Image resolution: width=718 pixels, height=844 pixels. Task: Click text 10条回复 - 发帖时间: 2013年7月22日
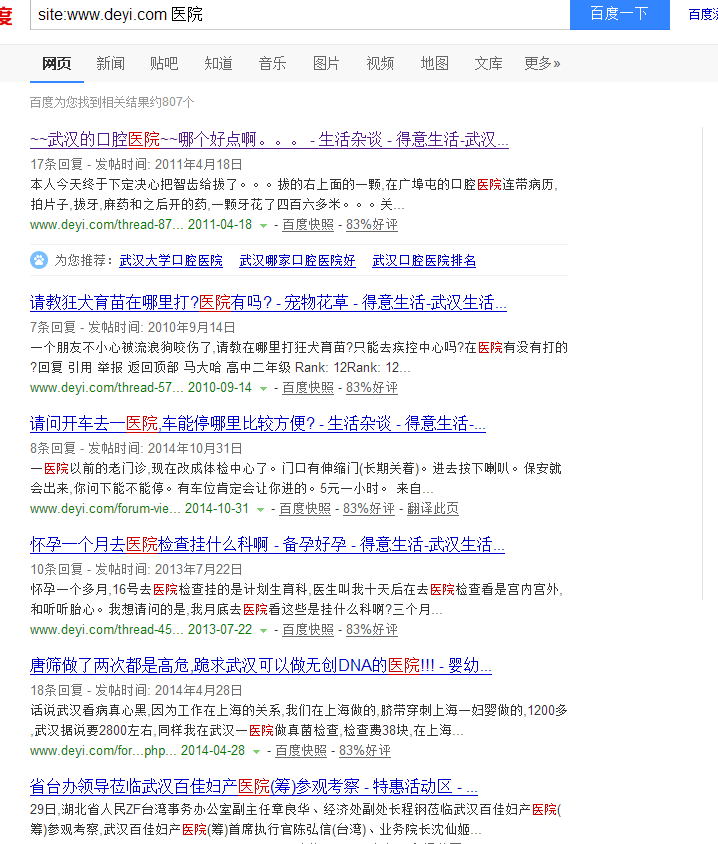(136, 570)
